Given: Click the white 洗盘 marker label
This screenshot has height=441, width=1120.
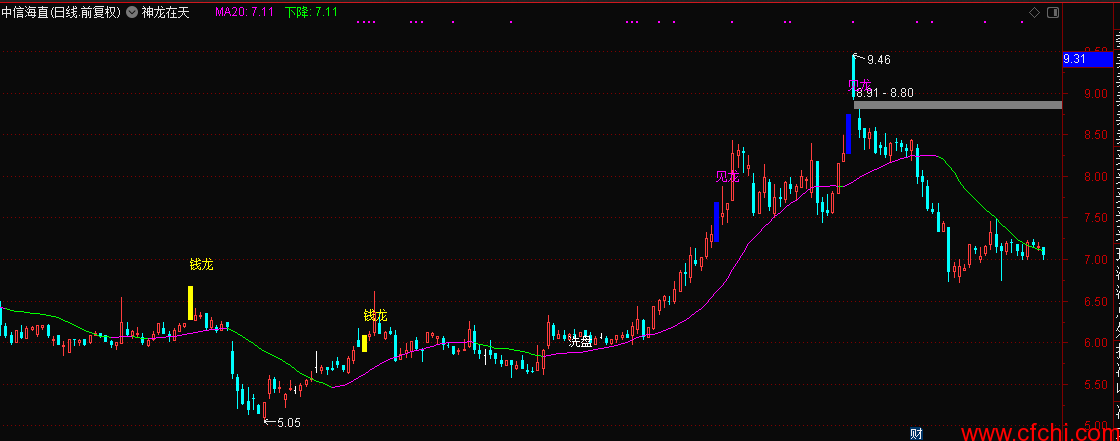Looking at the screenshot, I should tap(580, 341).
